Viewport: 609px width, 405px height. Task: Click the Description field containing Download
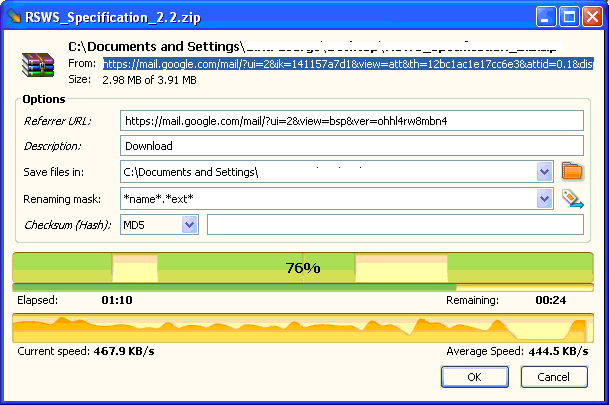click(x=350, y=146)
